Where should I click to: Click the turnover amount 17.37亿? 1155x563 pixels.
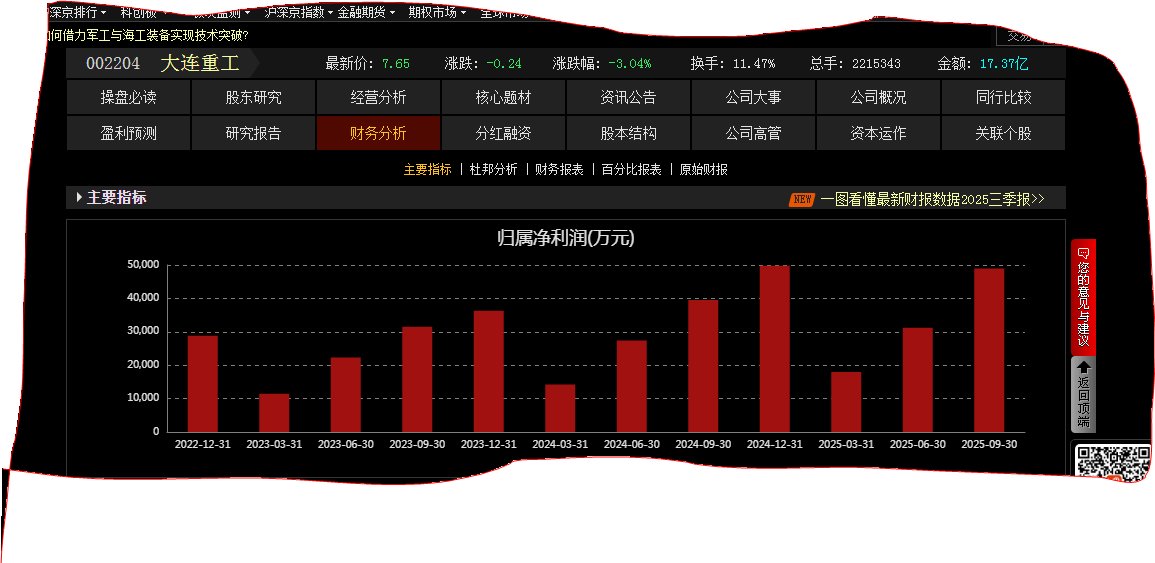coord(1004,64)
